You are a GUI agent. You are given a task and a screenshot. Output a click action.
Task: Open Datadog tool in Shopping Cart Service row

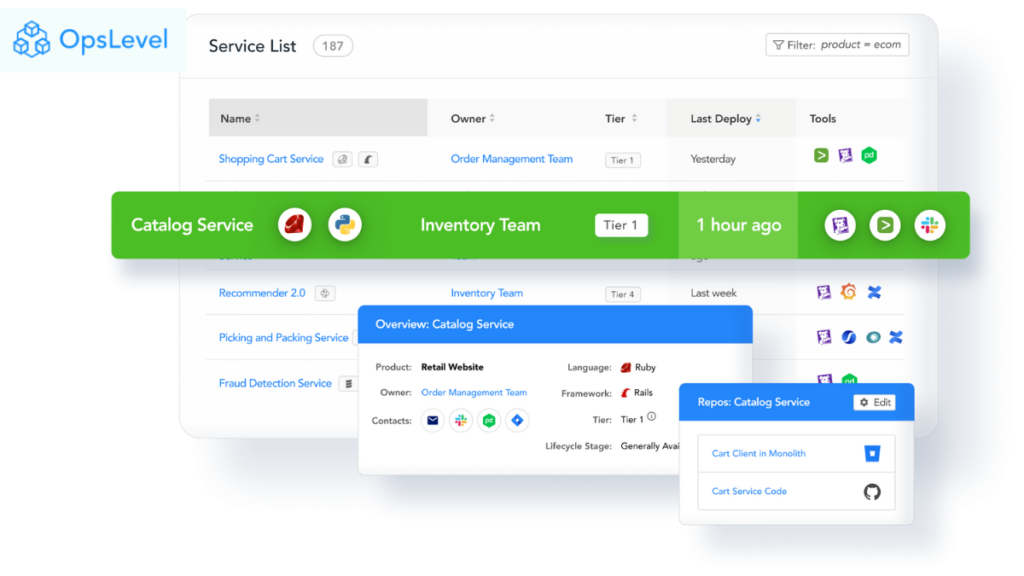(x=845, y=155)
